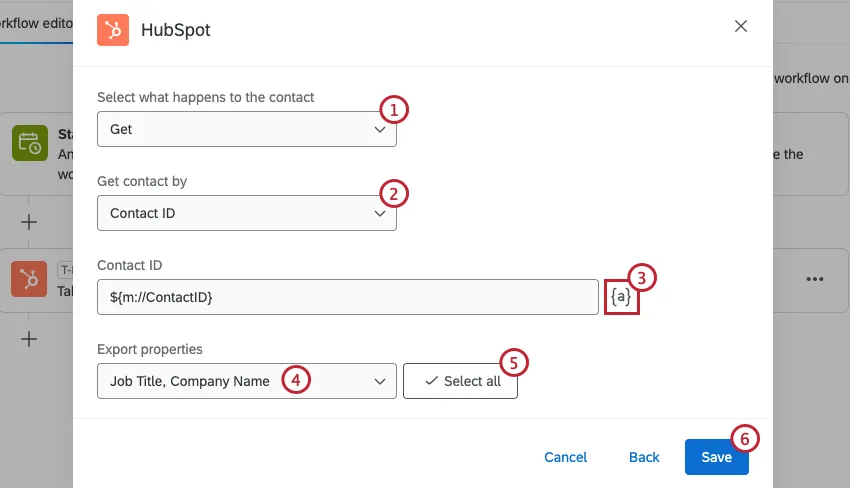Screen dimensions: 850x488
Task: Open the contact action dropdown showing Get
Action: click(246, 129)
